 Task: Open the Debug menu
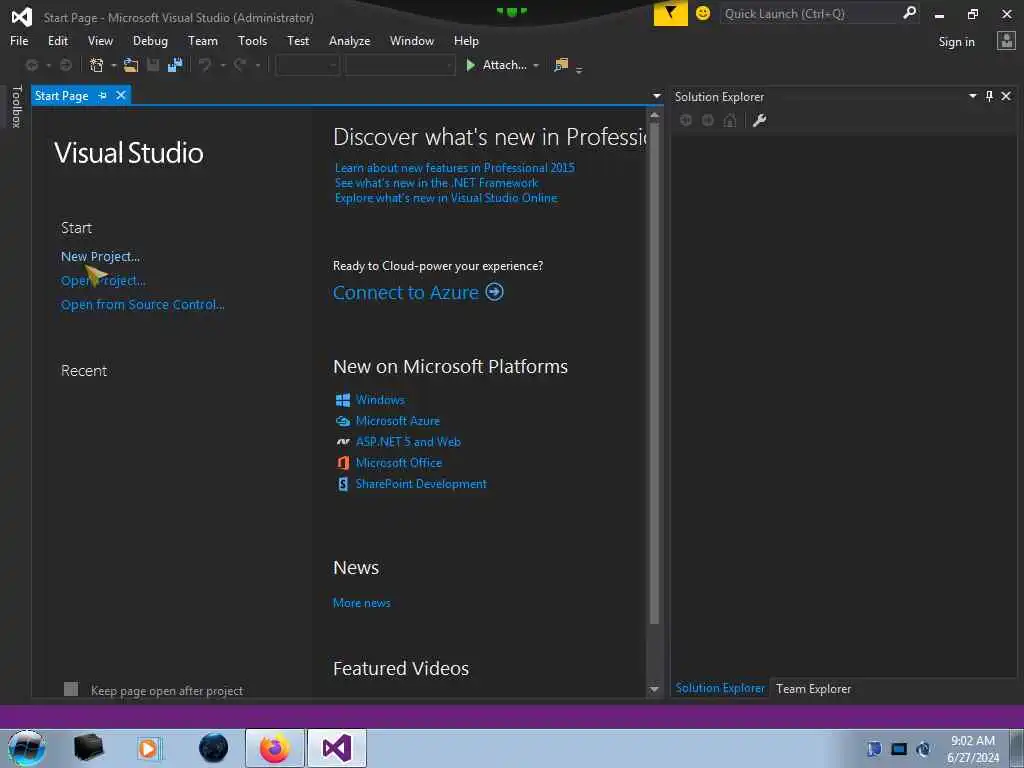point(150,40)
